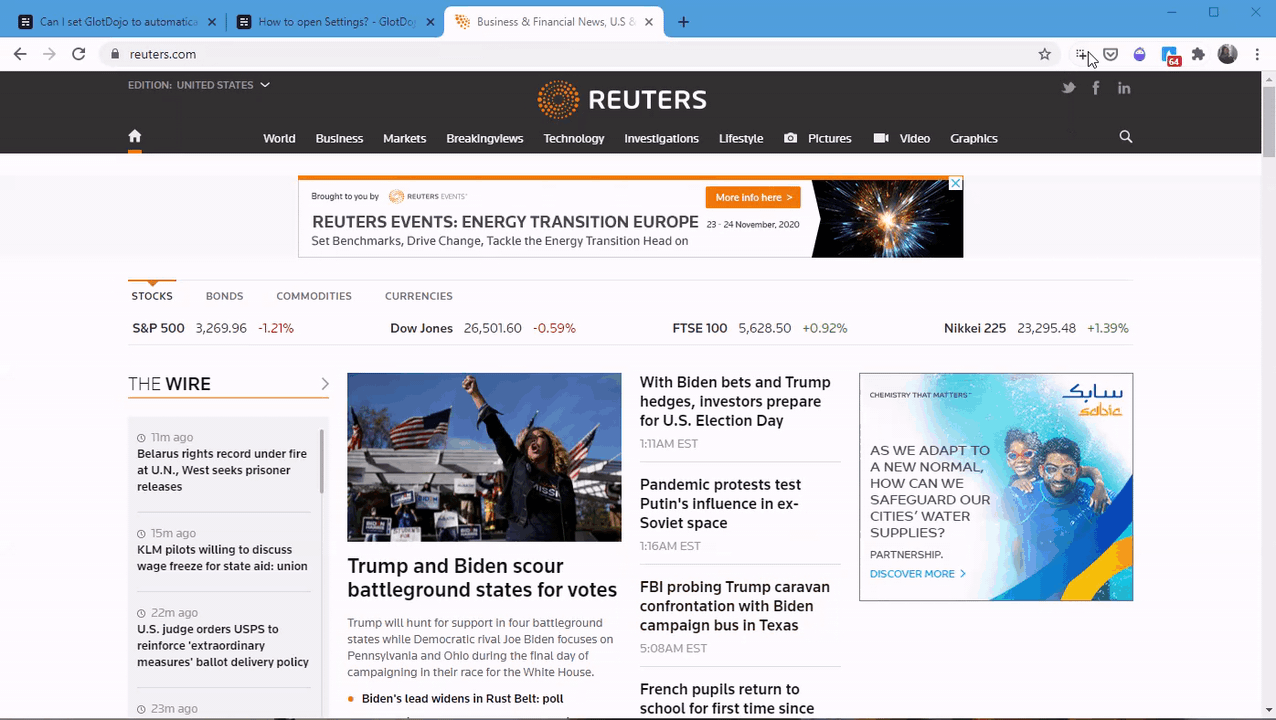Open the blue extension with 64 badge

(1169, 55)
